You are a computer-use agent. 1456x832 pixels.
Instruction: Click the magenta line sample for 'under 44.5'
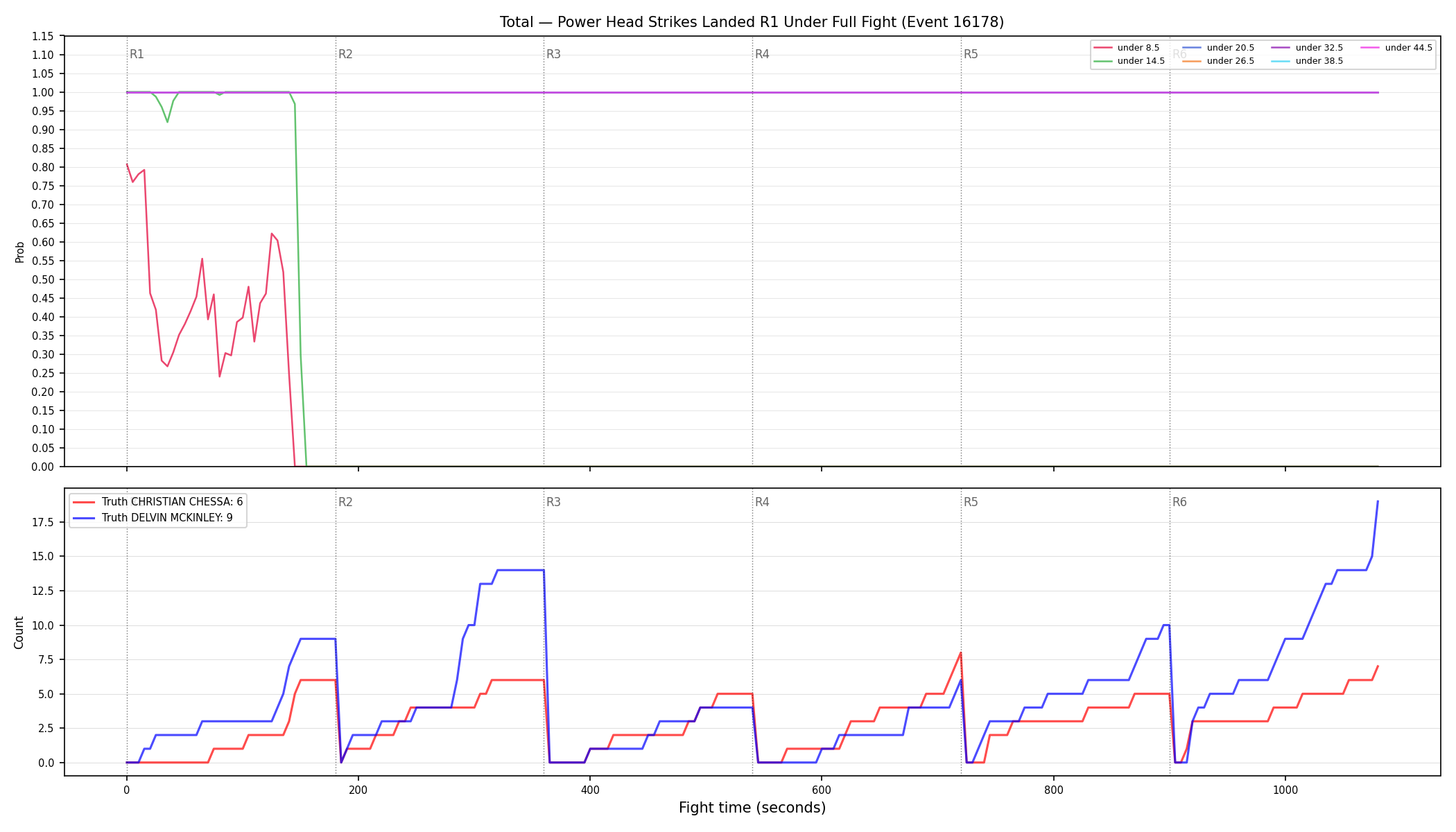(x=1369, y=48)
